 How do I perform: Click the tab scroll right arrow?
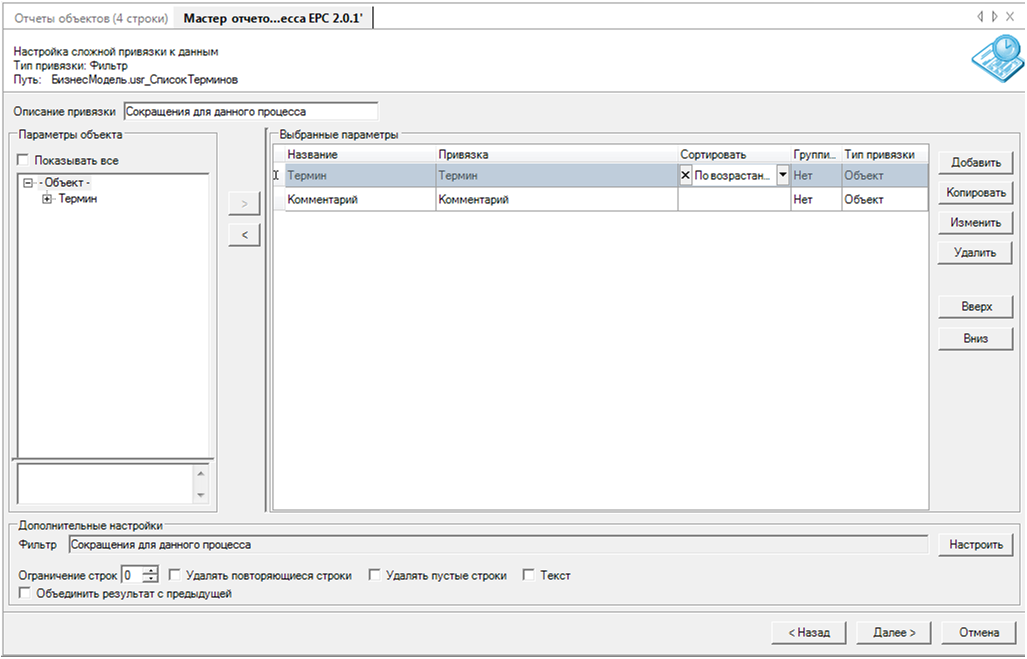[x=993, y=17]
